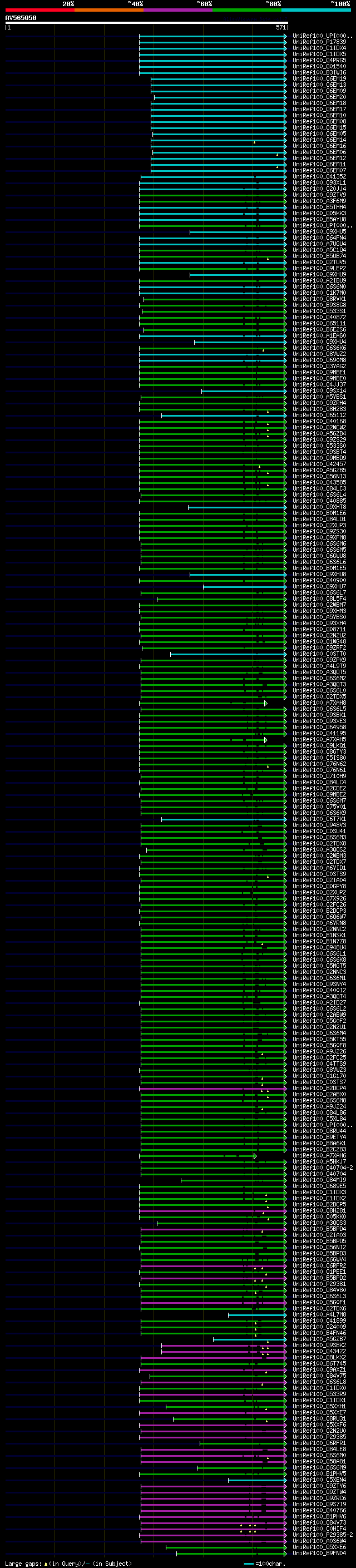356x1568 pixels.
Task: Select the UniRef100_Q76N62 label
Action: pos(319,764)
